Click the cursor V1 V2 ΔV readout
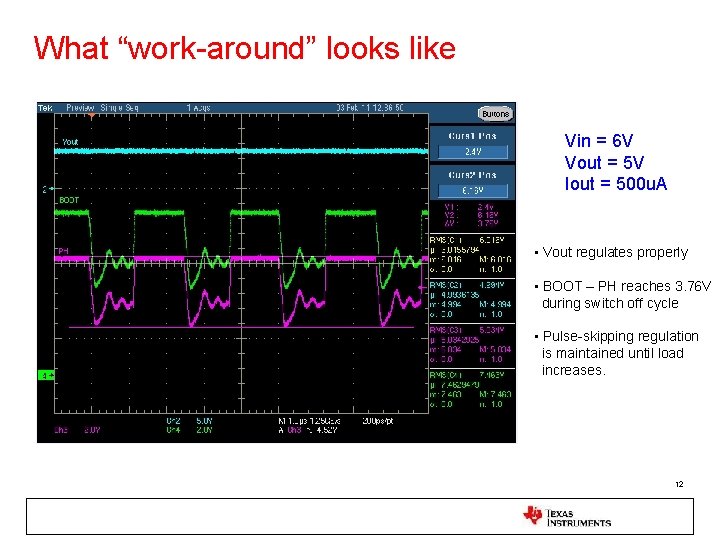The height and width of the screenshot is (540, 720). tap(471, 215)
